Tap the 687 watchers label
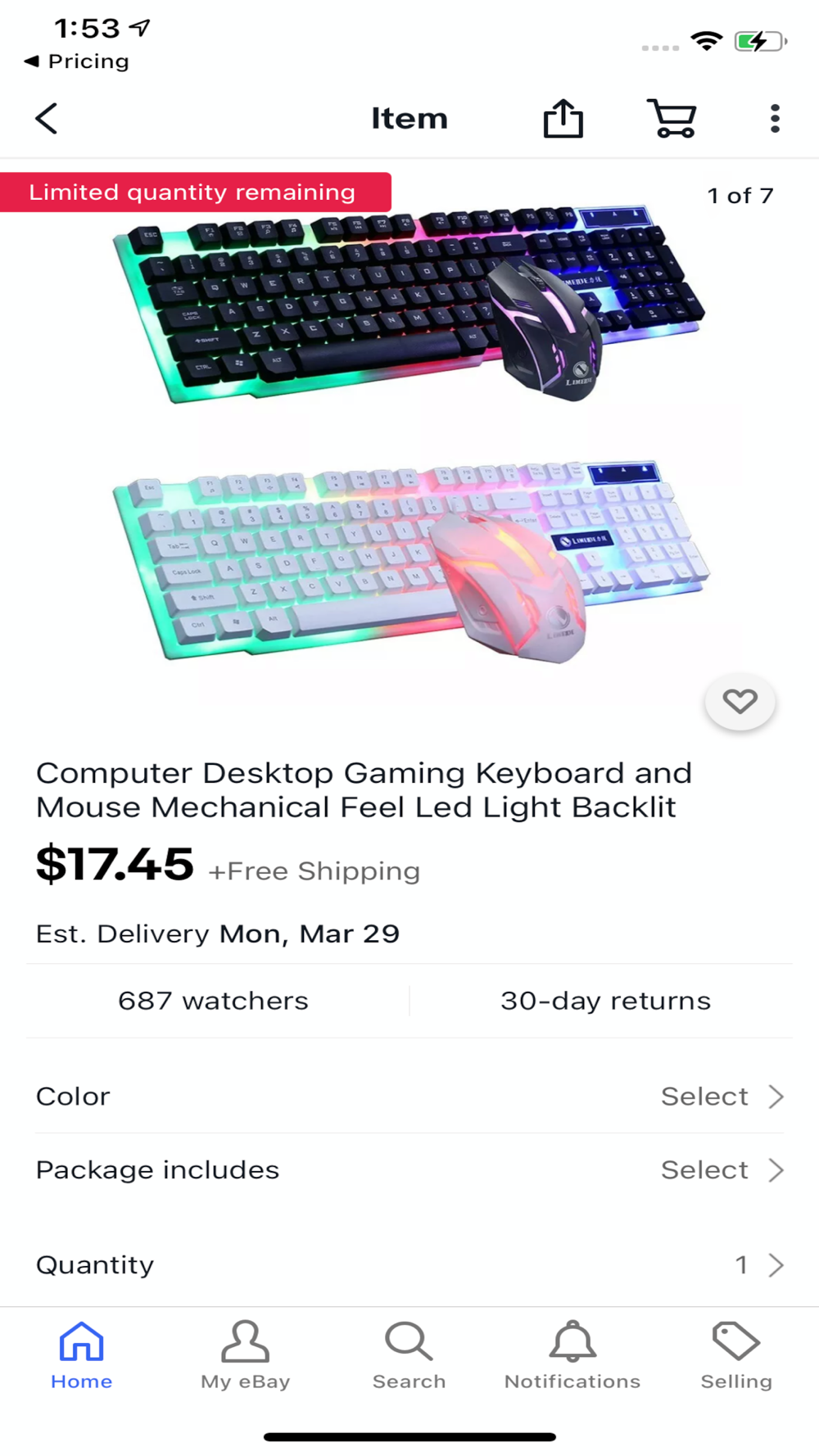The image size is (819, 1456). 213,1001
